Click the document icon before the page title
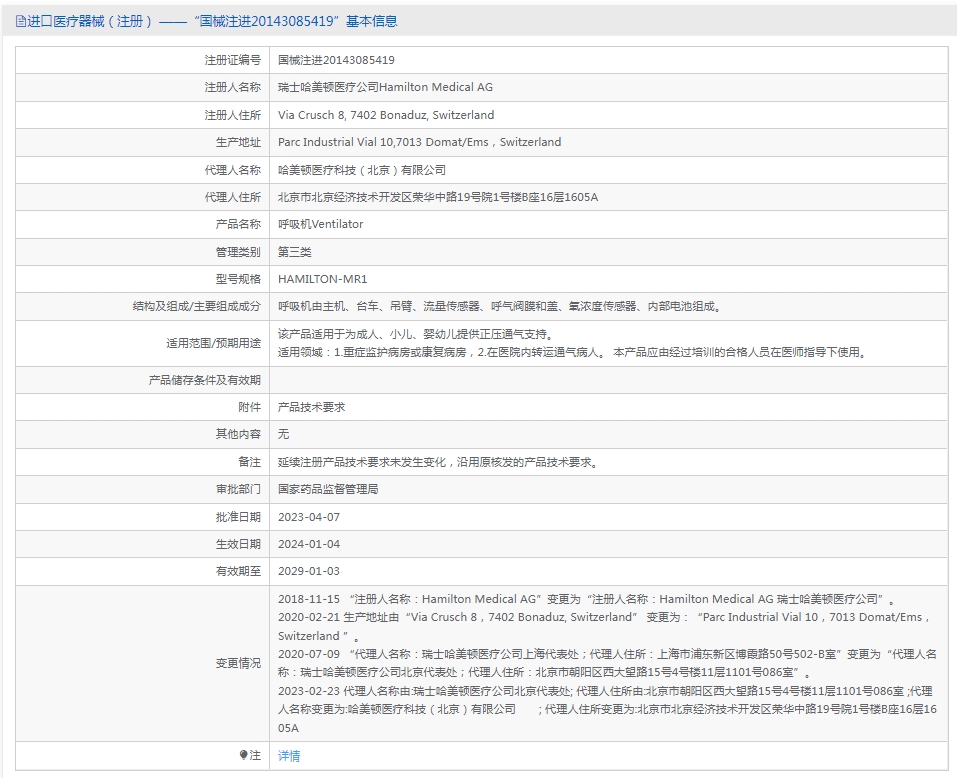This screenshot has height=778, width=957. [x=21, y=21]
